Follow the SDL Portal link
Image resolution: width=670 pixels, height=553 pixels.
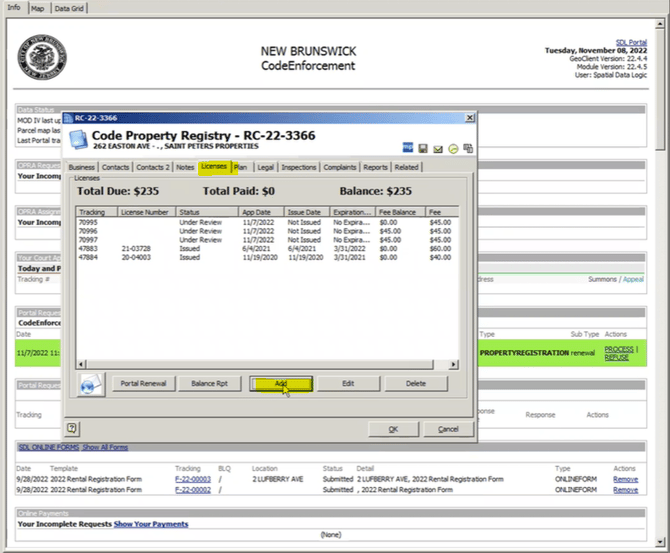click(631, 42)
